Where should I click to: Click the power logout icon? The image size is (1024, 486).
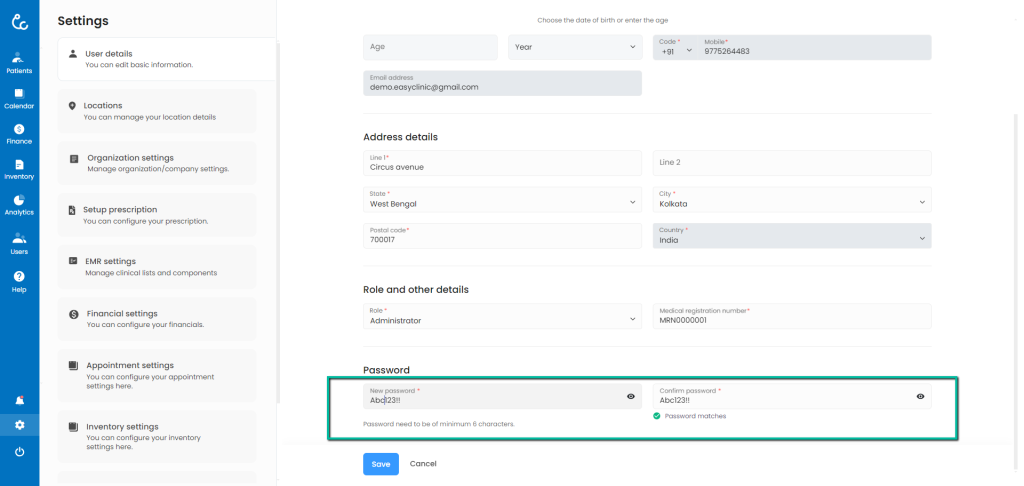click(19, 452)
